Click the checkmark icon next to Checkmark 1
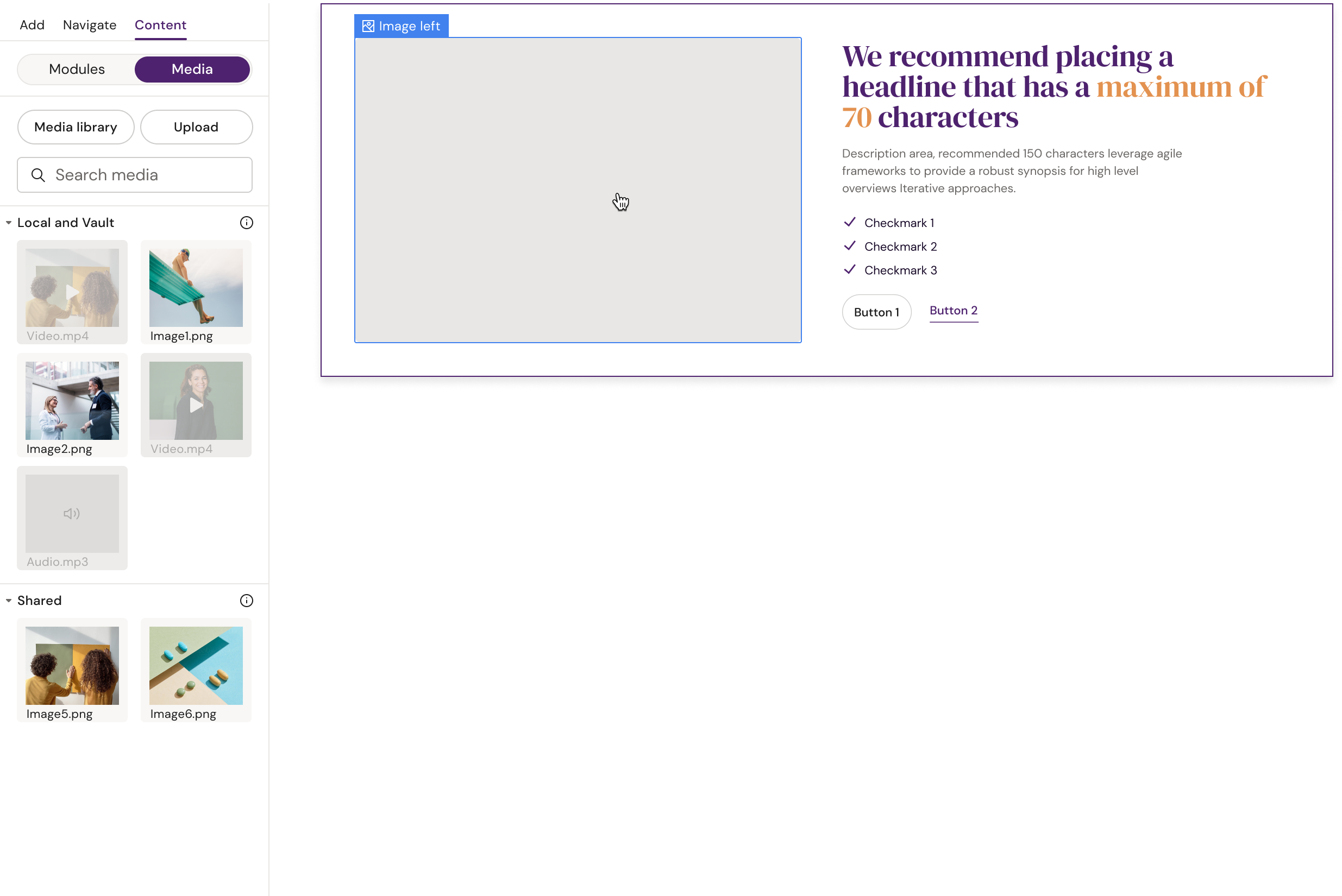Image resolution: width=1342 pixels, height=896 pixels. click(850, 222)
